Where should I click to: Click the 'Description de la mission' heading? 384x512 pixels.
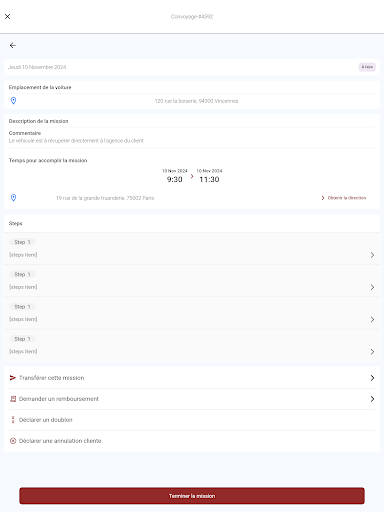[x=38, y=121]
